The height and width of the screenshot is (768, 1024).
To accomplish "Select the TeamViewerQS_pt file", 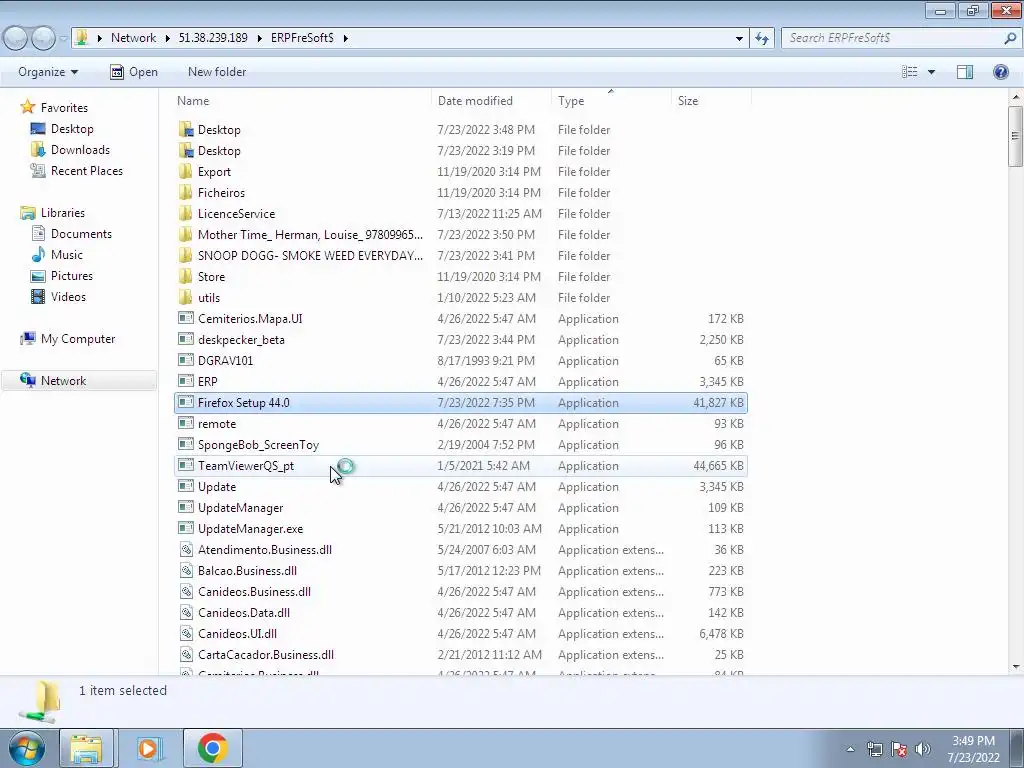I will click(x=461, y=466).
